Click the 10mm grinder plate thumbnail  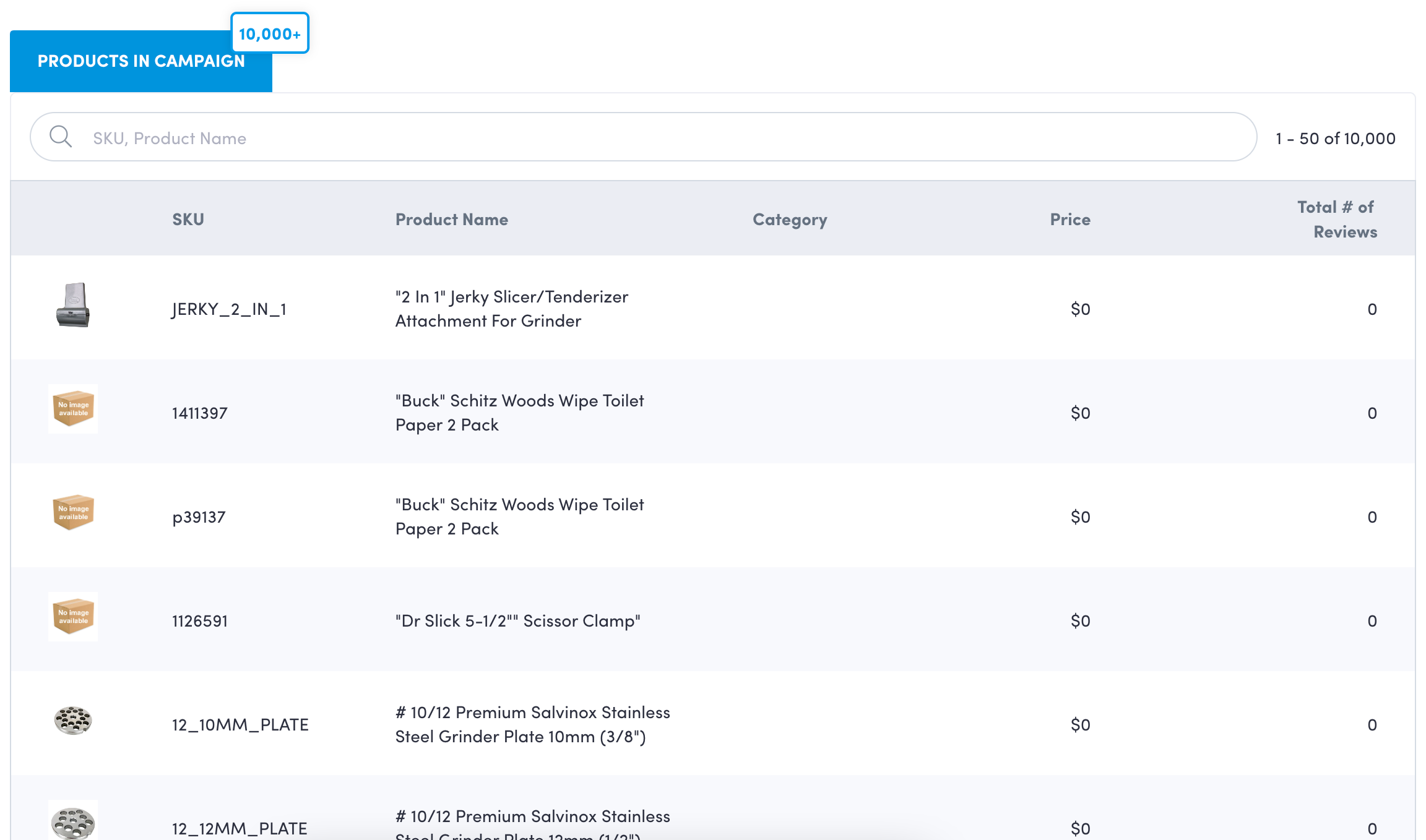click(73, 721)
